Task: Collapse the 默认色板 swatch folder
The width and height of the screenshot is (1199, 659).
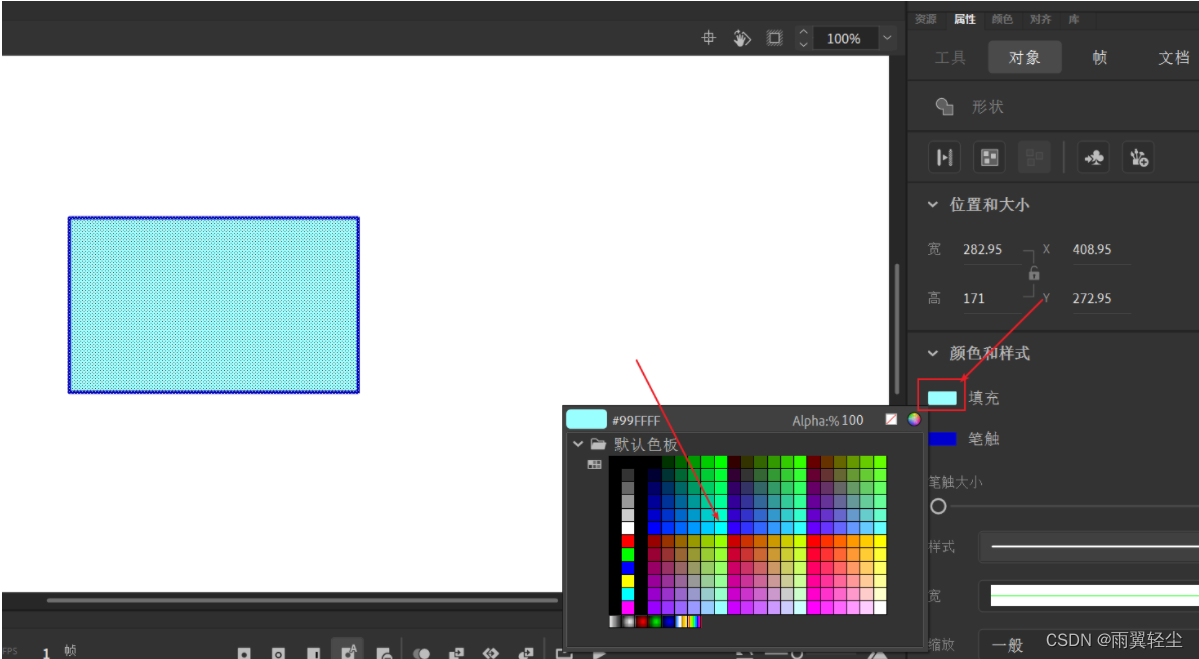Action: click(578, 443)
